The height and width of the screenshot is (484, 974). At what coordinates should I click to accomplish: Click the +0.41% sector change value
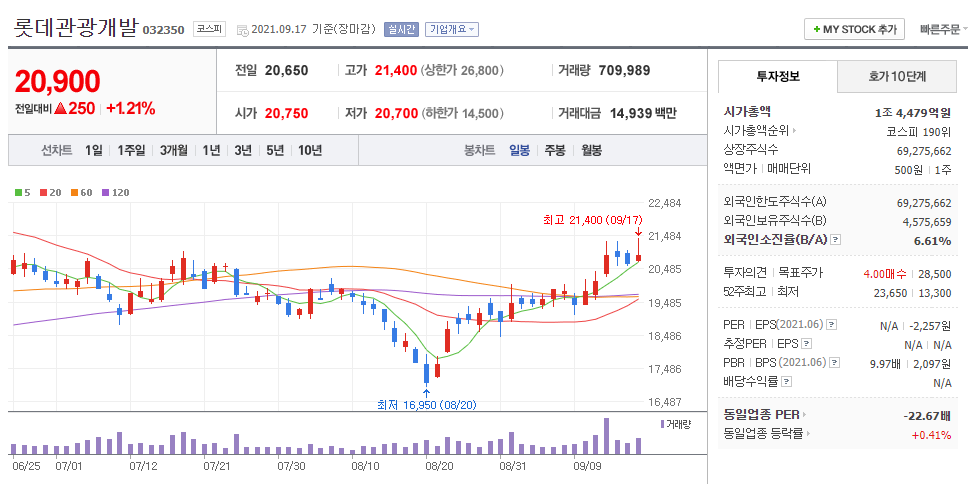[x=931, y=434]
